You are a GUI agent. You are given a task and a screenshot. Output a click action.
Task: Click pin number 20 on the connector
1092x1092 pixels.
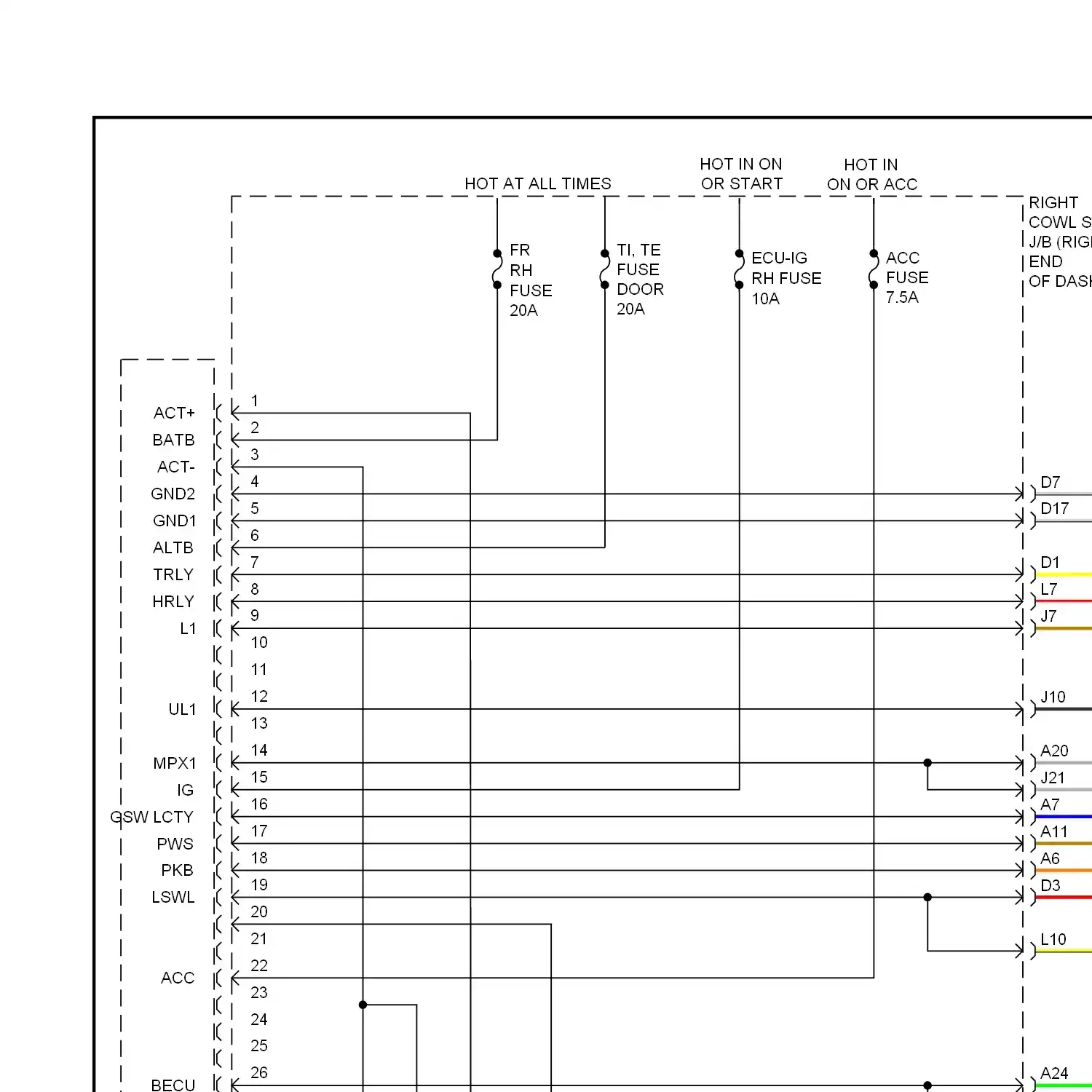pos(259,911)
